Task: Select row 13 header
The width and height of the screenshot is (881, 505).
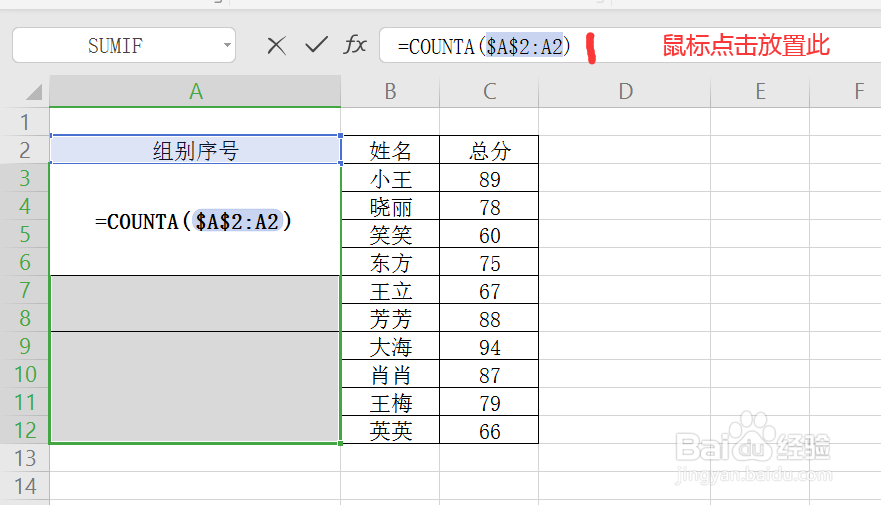Action: coord(25,458)
